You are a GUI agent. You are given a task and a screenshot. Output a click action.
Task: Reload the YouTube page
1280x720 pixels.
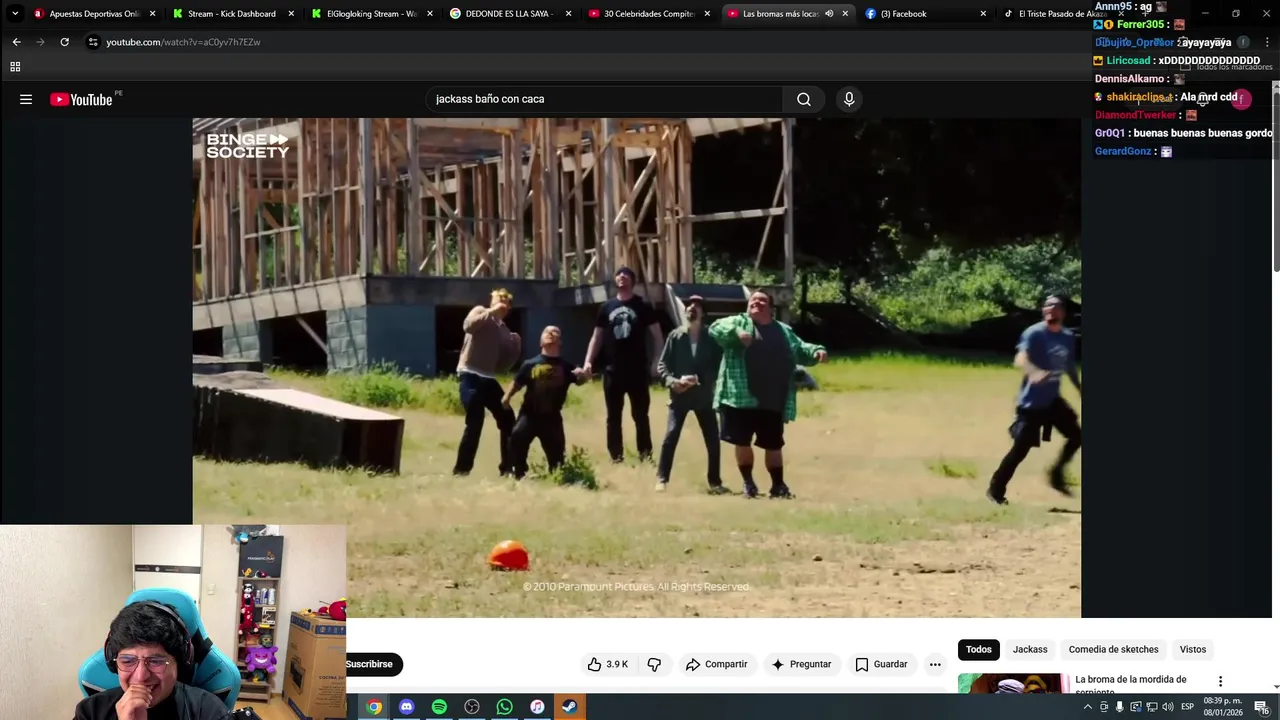point(64,42)
